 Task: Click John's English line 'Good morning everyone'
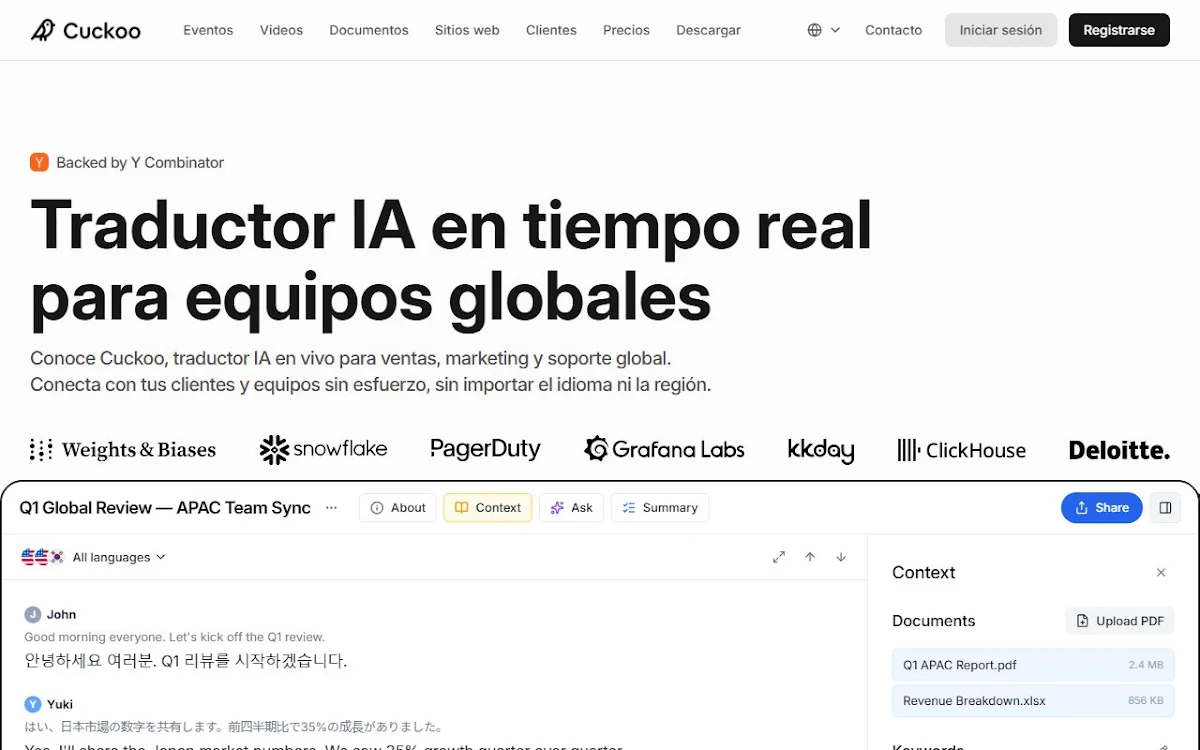174,637
